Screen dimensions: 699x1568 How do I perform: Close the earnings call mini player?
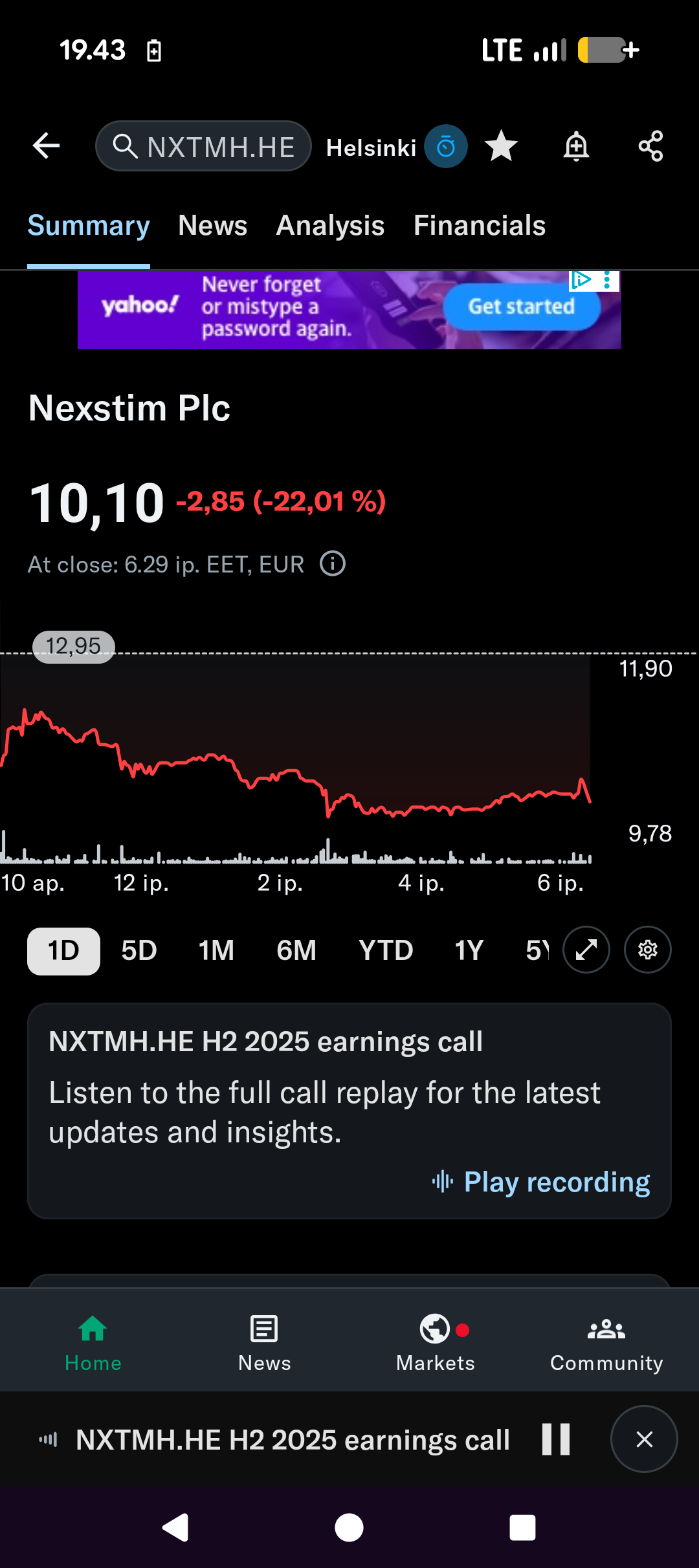(644, 1439)
